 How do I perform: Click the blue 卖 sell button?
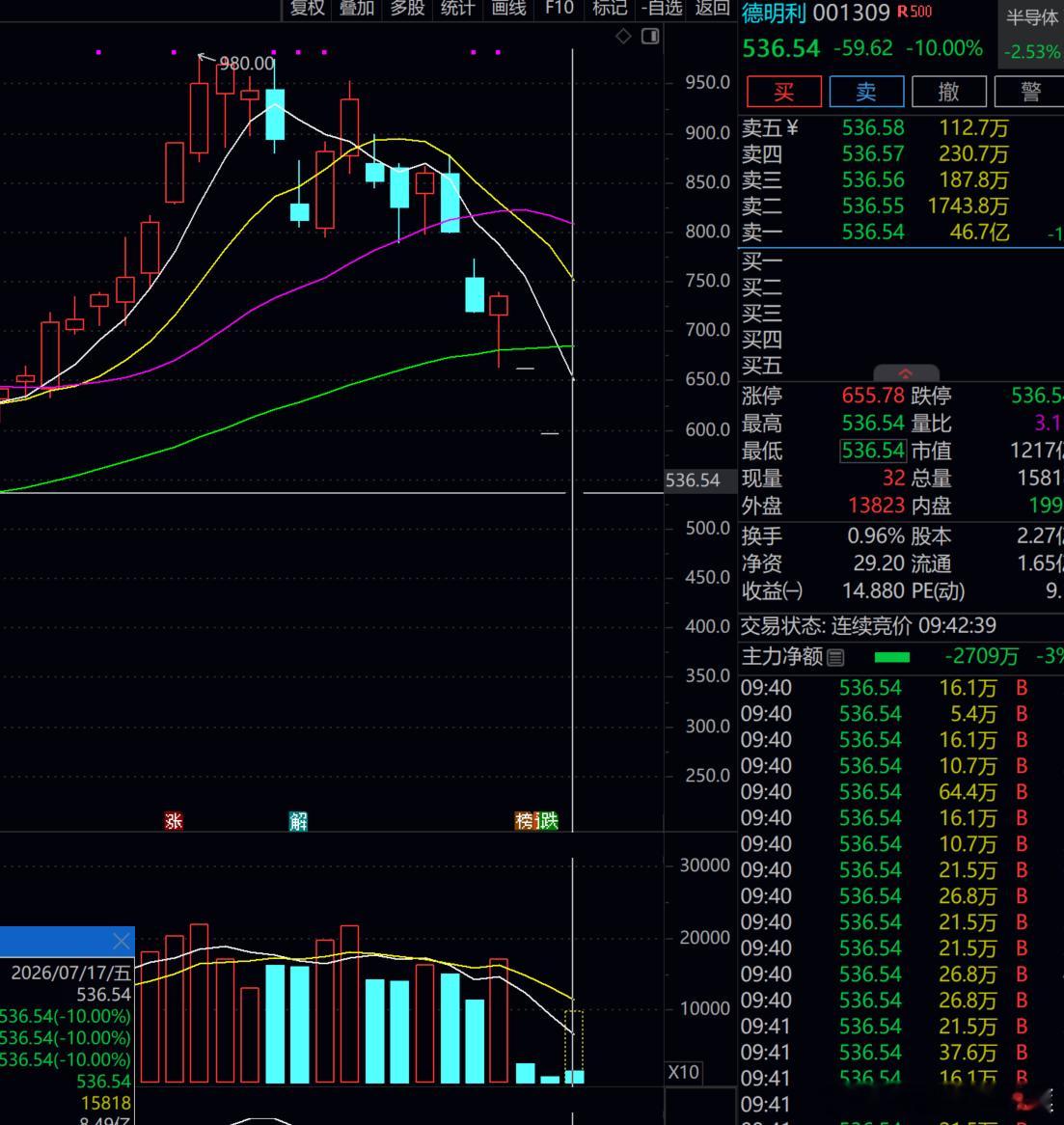pos(866,92)
